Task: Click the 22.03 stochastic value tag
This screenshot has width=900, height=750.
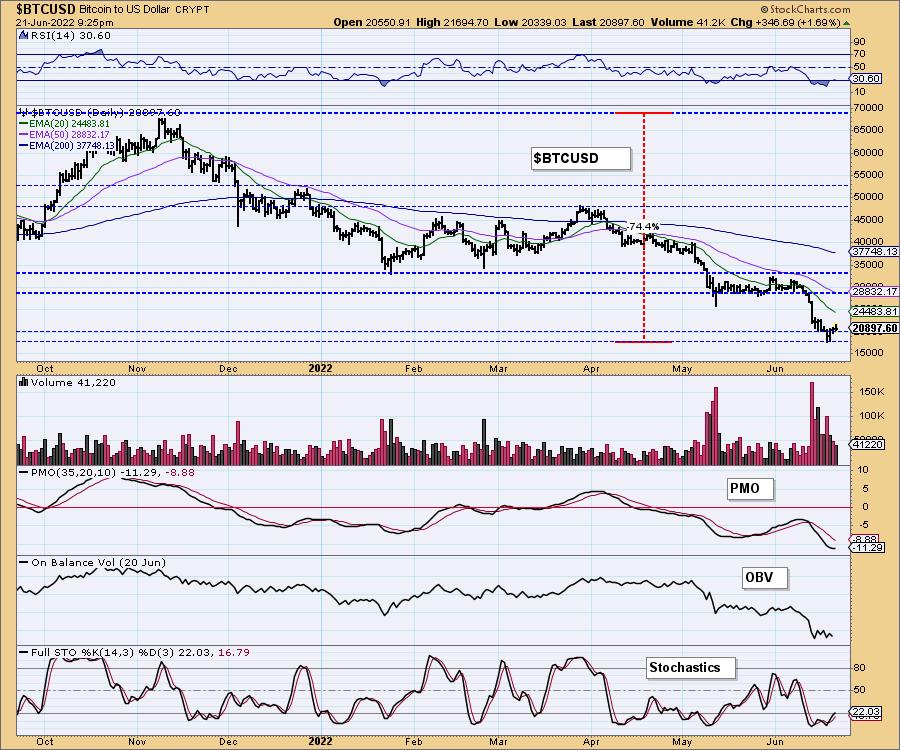Action: click(x=866, y=710)
